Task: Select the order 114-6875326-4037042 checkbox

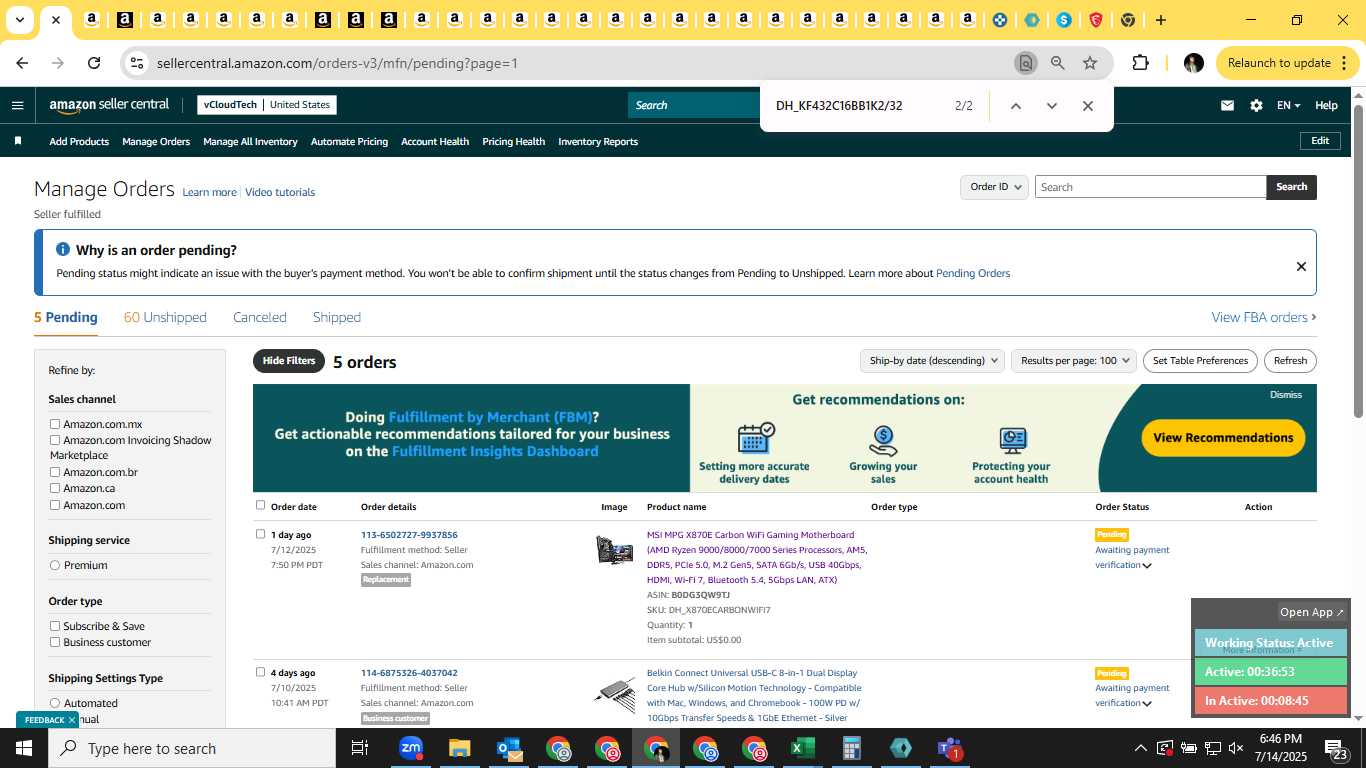Action: (x=261, y=672)
